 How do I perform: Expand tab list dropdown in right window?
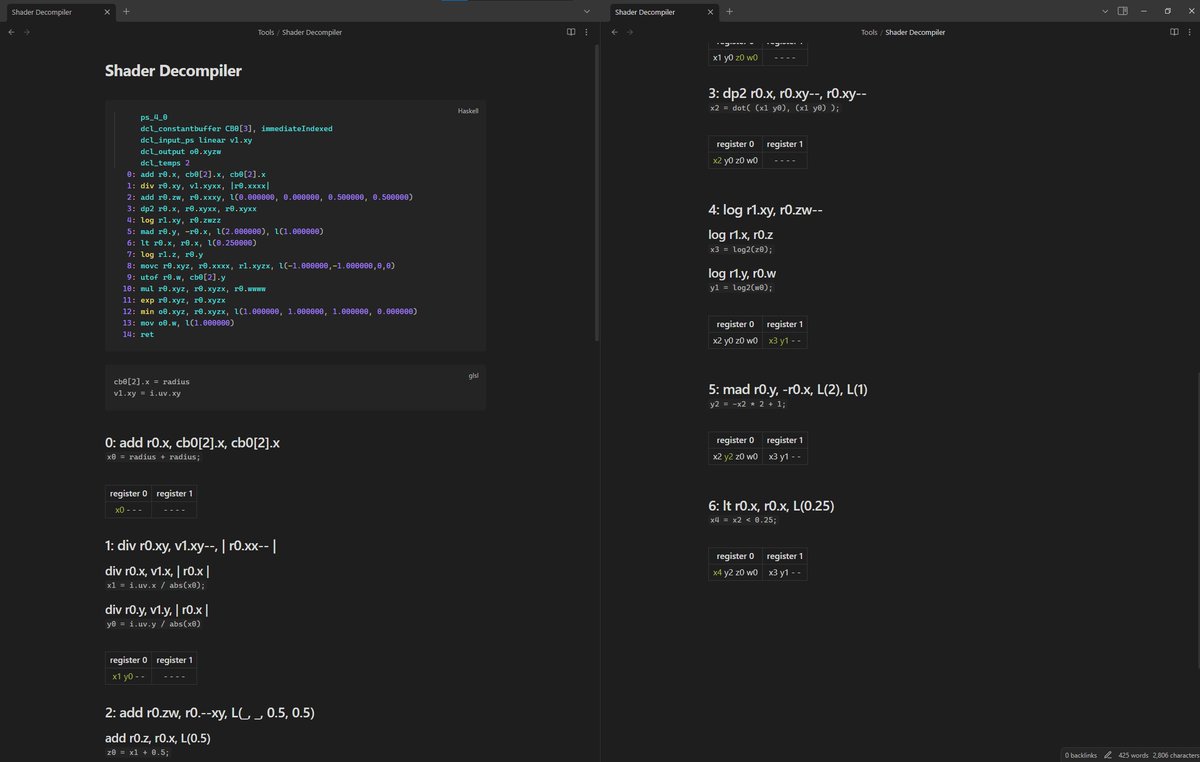[x=1104, y=11]
